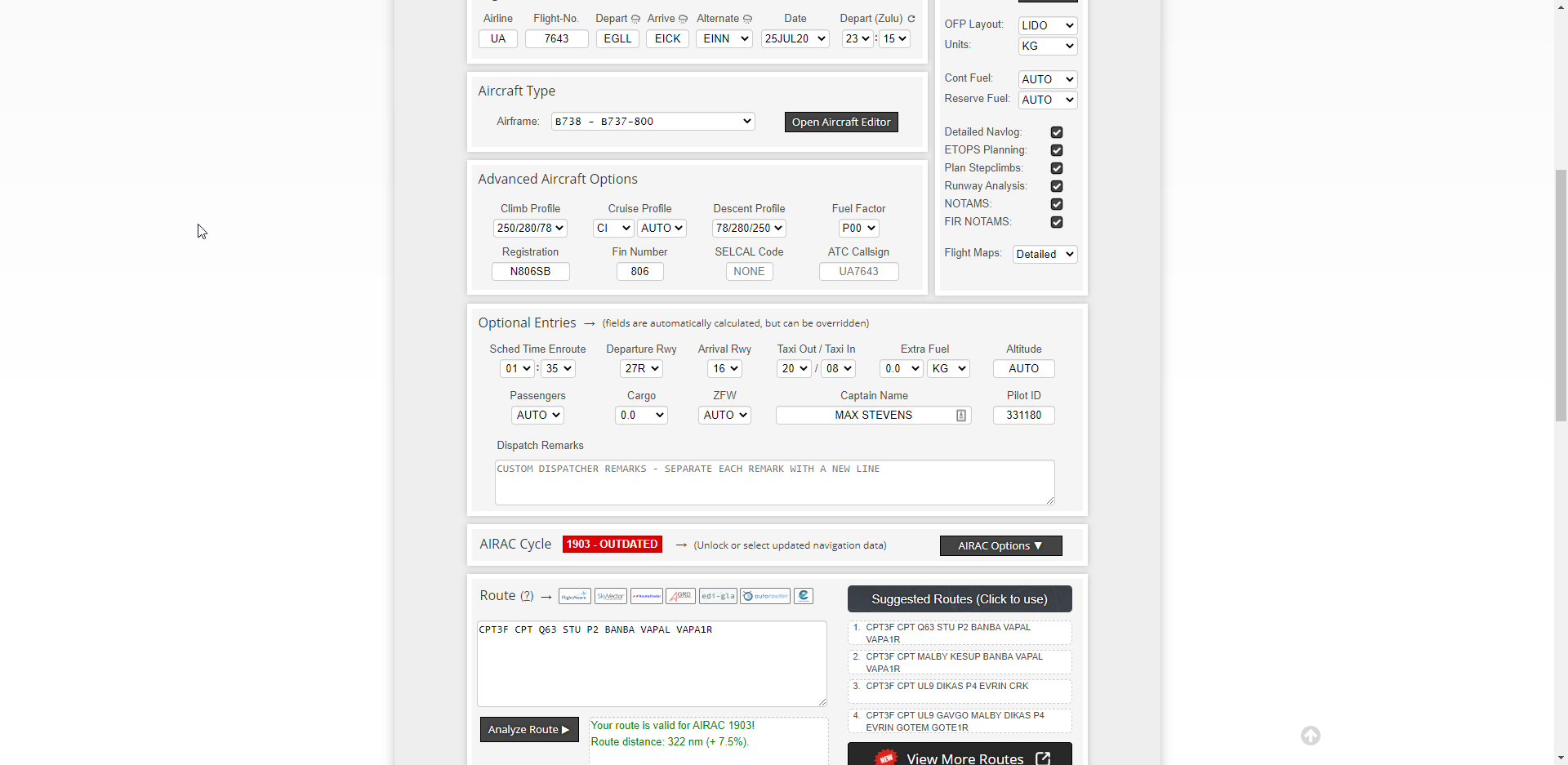Click the Analyze Route button
Screen dimensions: 1568x765
click(x=528, y=730)
